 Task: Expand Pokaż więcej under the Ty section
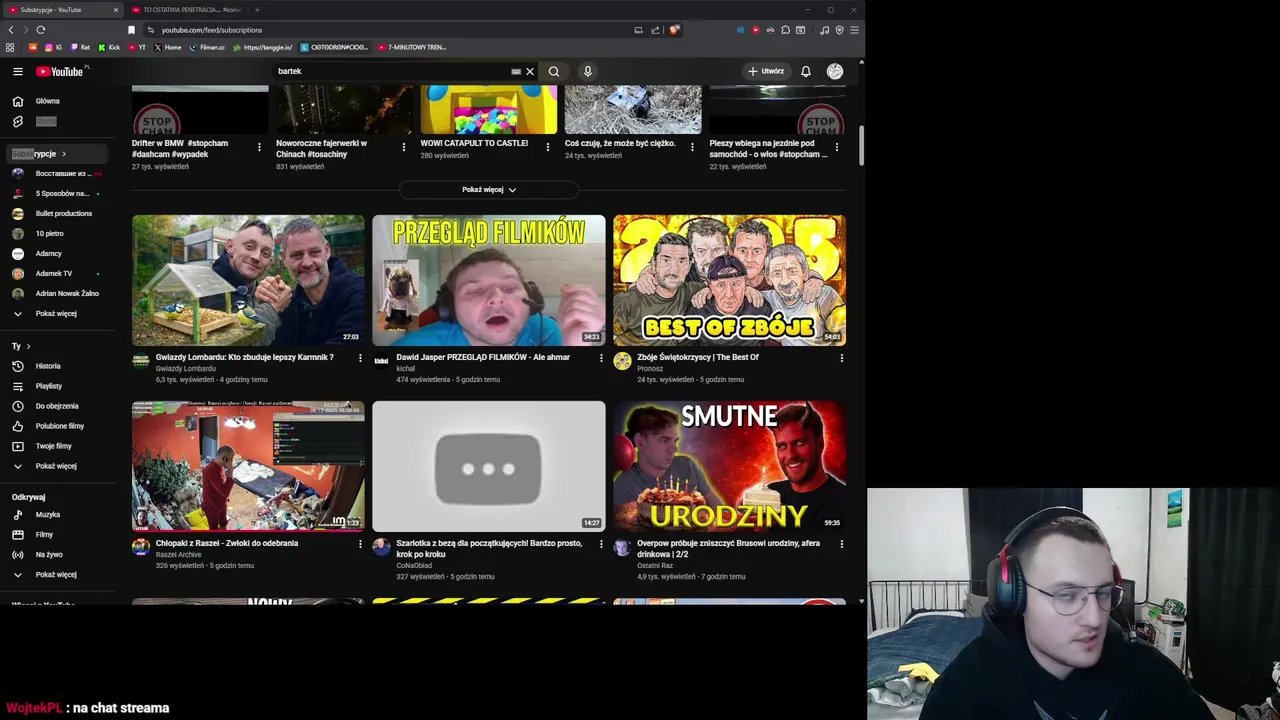click(54, 466)
